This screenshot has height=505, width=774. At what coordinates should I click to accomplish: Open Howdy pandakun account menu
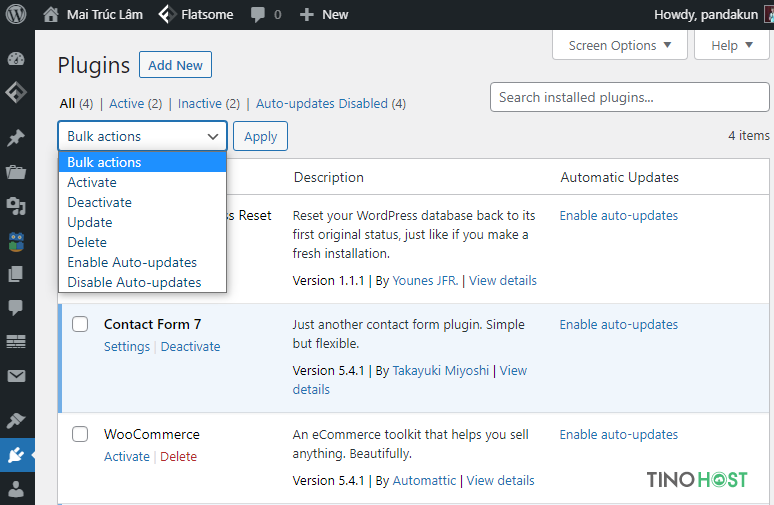coord(712,14)
